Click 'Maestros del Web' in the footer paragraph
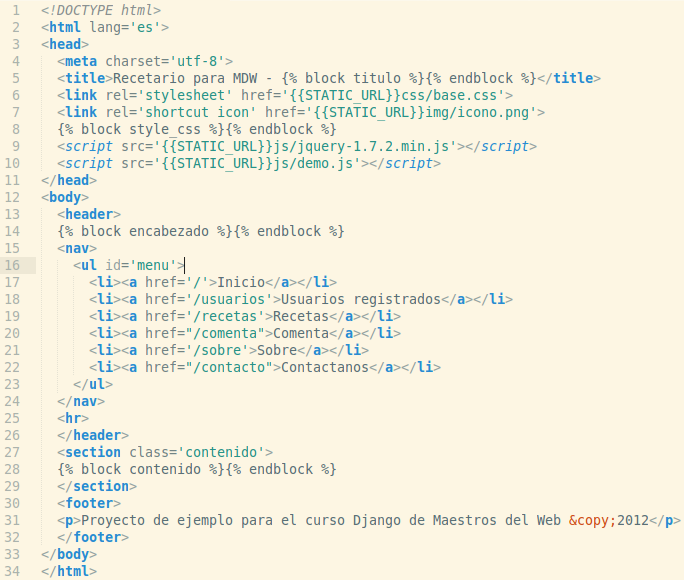 (x=497, y=520)
